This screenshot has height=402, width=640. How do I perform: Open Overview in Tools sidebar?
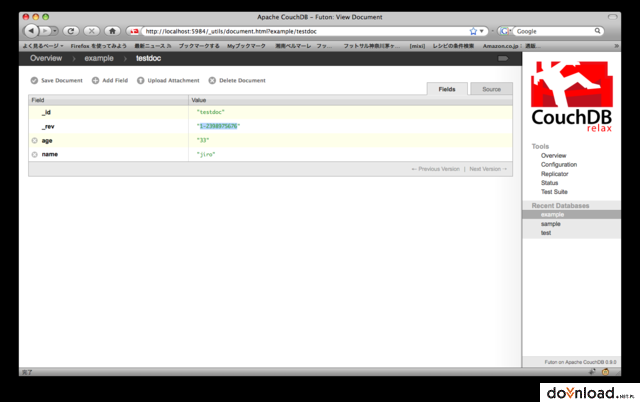[553, 155]
